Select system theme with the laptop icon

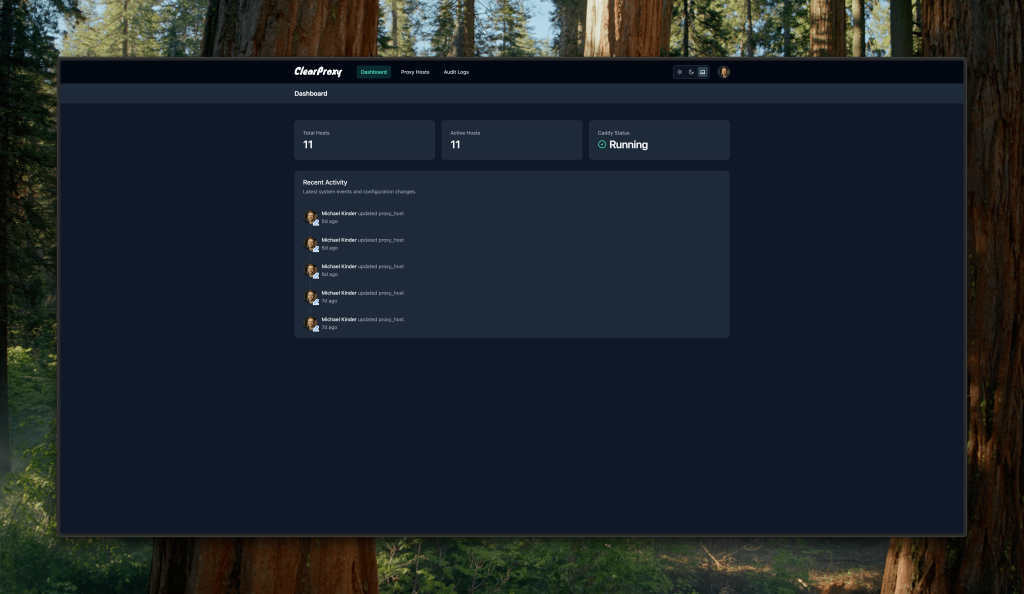coord(701,71)
